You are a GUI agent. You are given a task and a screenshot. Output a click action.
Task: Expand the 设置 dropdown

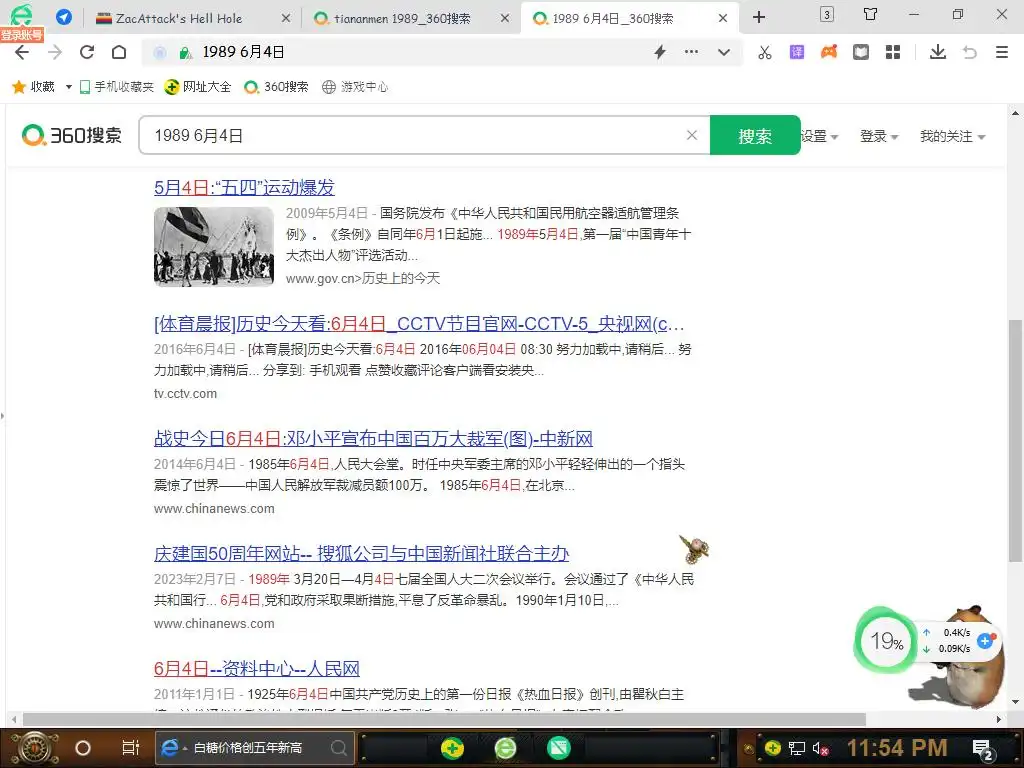(x=819, y=136)
